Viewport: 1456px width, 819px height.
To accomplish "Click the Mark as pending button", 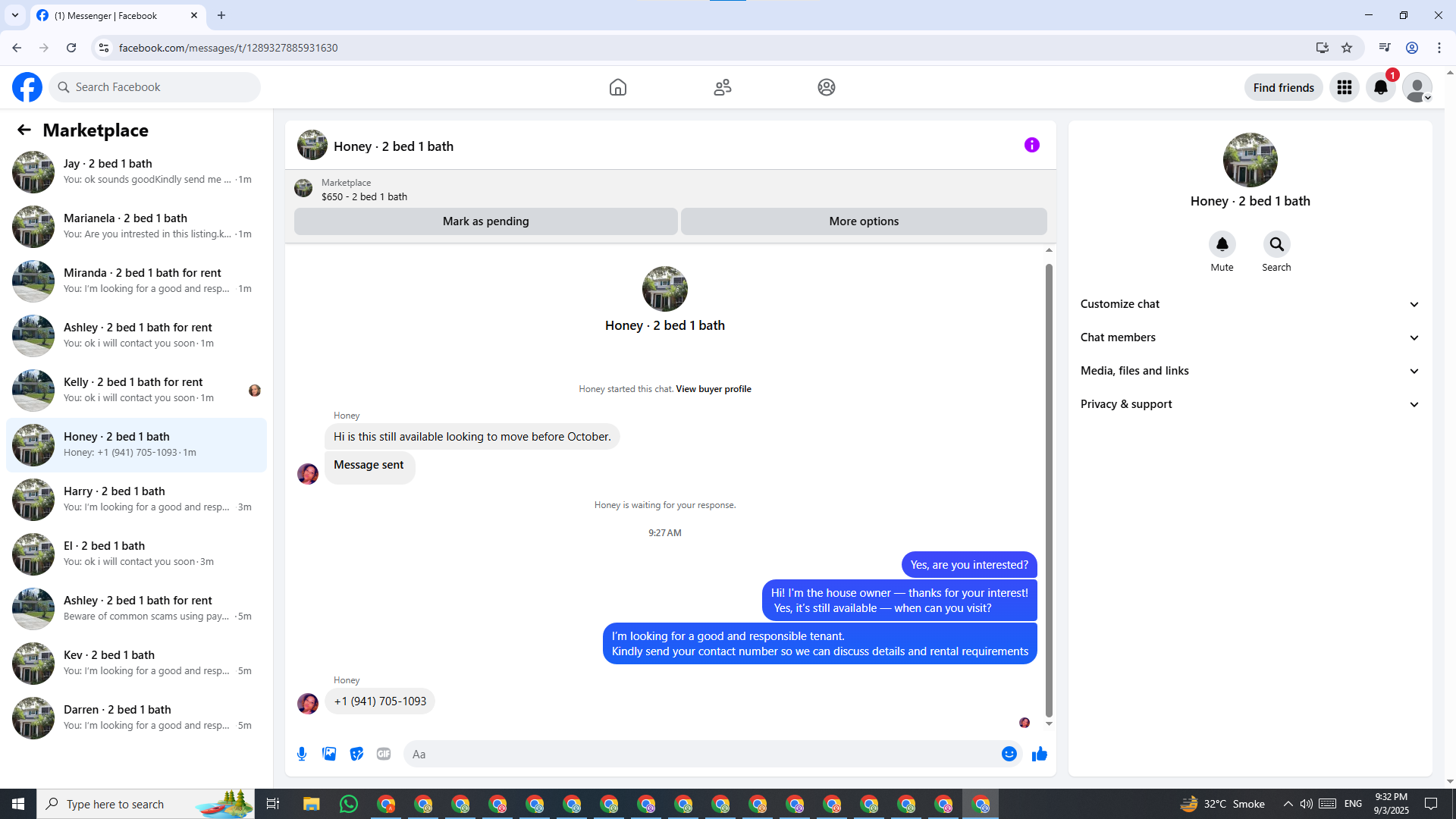I will point(485,221).
